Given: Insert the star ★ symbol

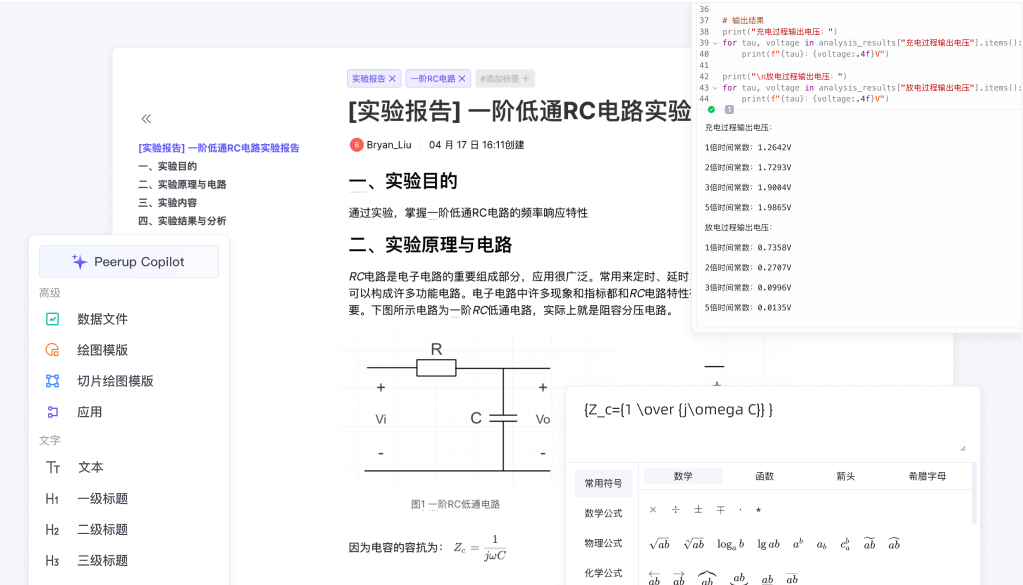Looking at the screenshot, I should click(x=758, y=510).
